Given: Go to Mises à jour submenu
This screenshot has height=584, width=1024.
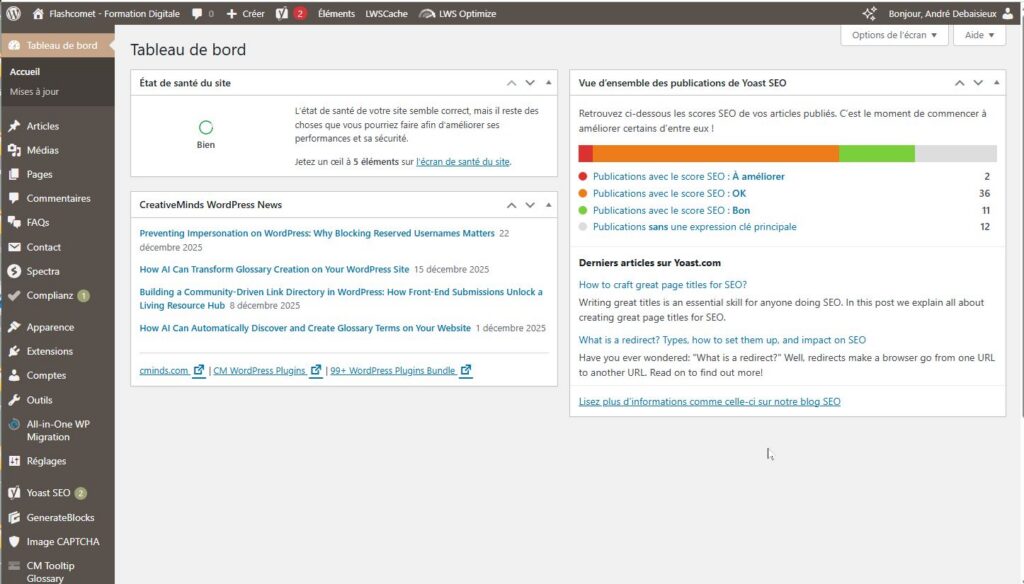Looking at the screenshot, I should [34, 91].
